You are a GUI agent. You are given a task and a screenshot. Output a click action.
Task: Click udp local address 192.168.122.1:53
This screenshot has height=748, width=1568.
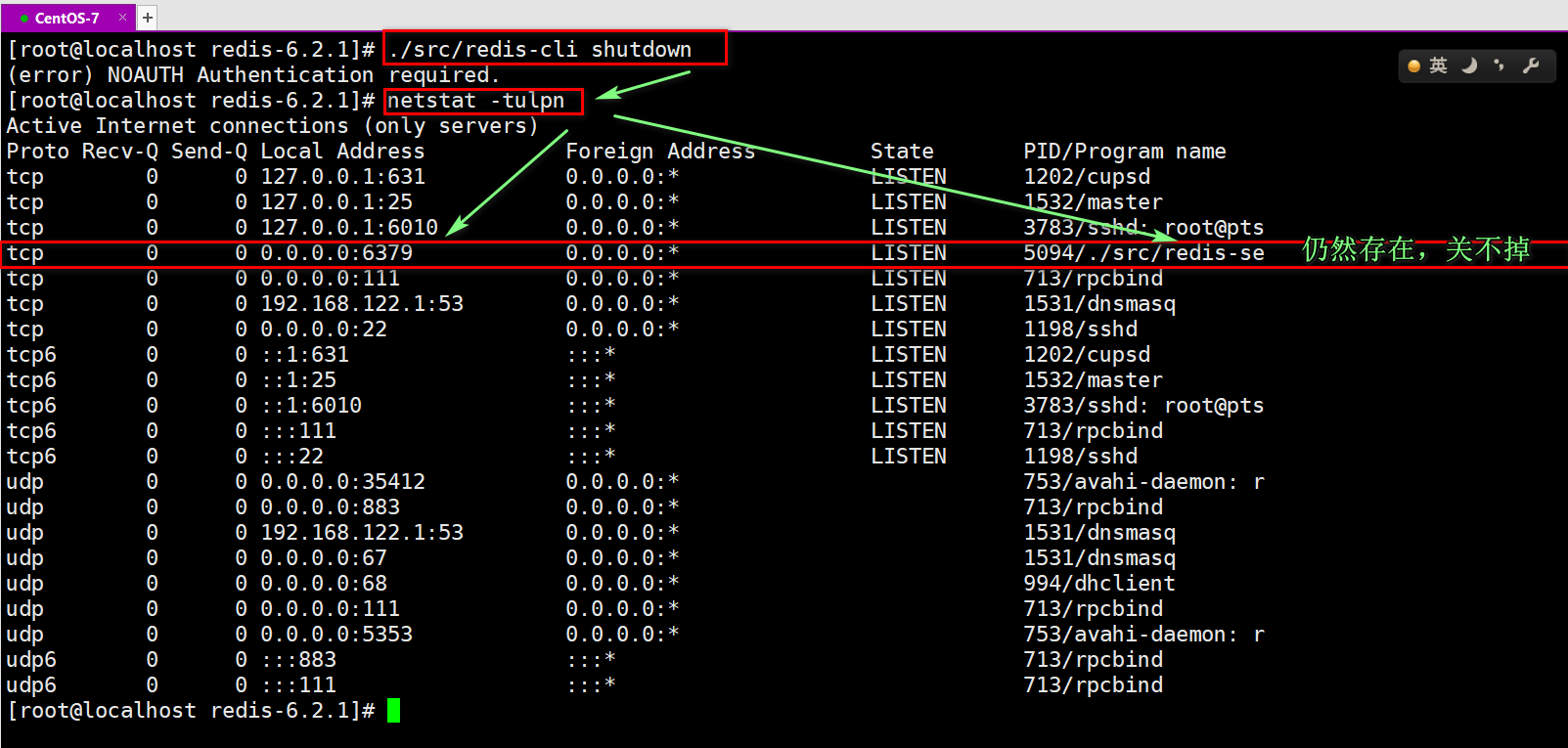click(362, 532)
